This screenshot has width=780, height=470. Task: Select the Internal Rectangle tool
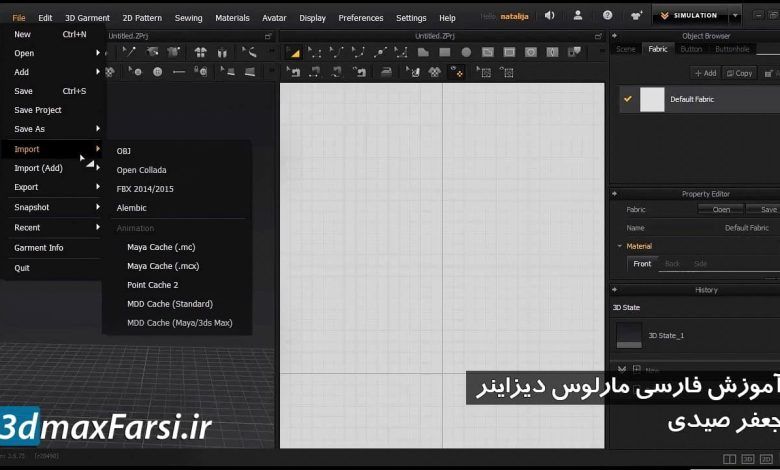(x=509, y=52)
